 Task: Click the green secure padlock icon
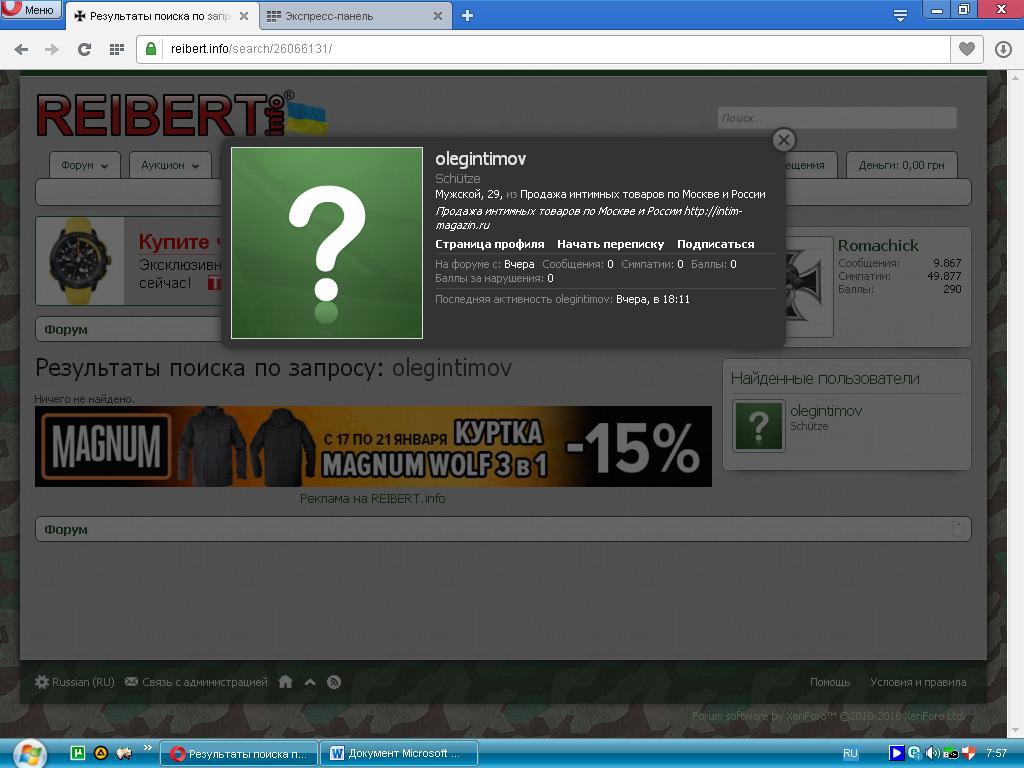(151, 49)
